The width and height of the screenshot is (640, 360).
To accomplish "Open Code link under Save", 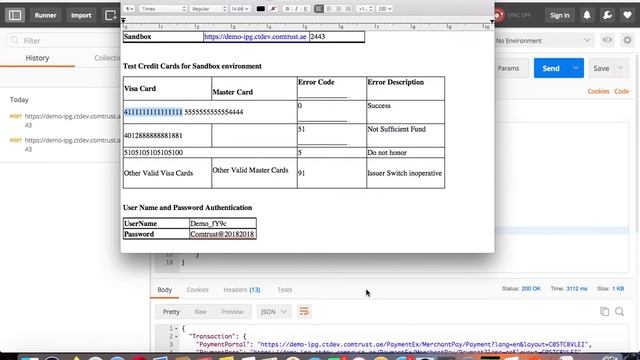I will [621, 91].
